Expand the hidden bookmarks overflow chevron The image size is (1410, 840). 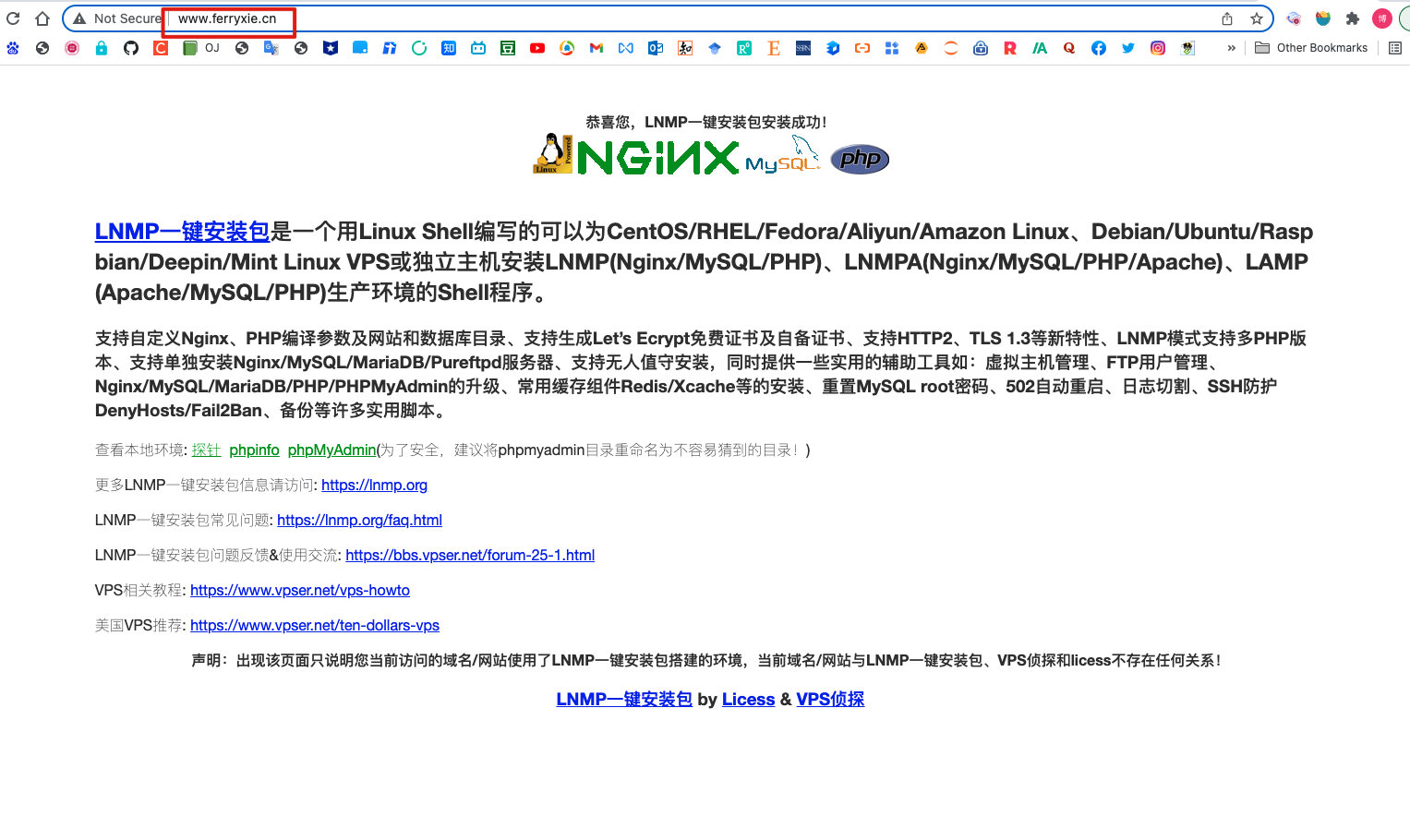(x=1231, y=48)
